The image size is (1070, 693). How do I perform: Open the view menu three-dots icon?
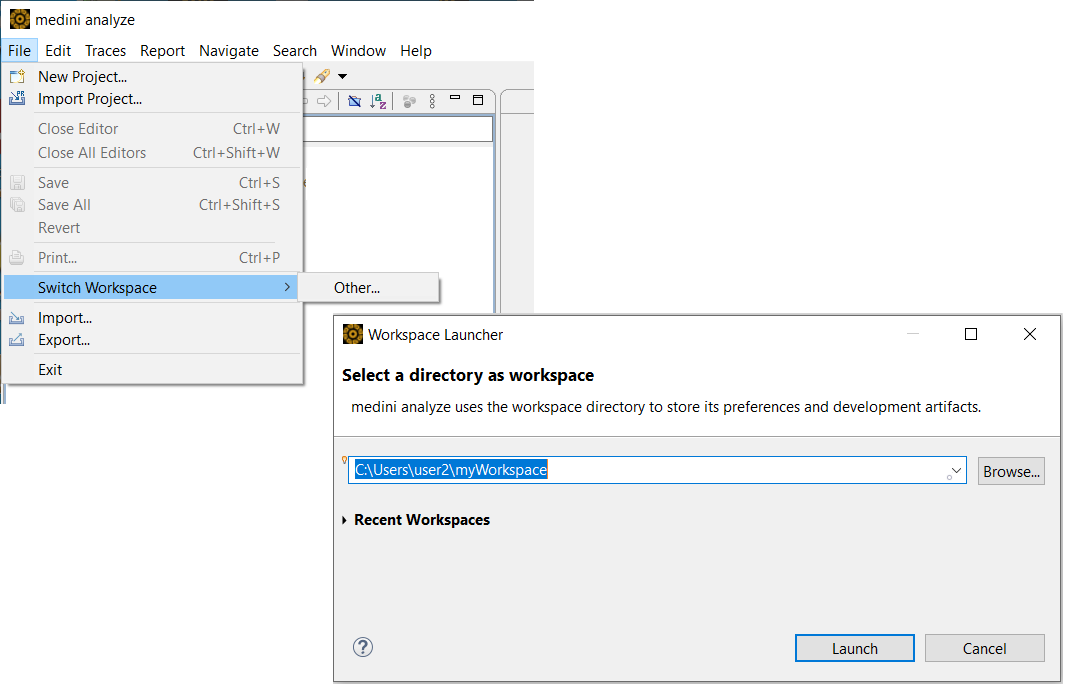click(432, 102)
